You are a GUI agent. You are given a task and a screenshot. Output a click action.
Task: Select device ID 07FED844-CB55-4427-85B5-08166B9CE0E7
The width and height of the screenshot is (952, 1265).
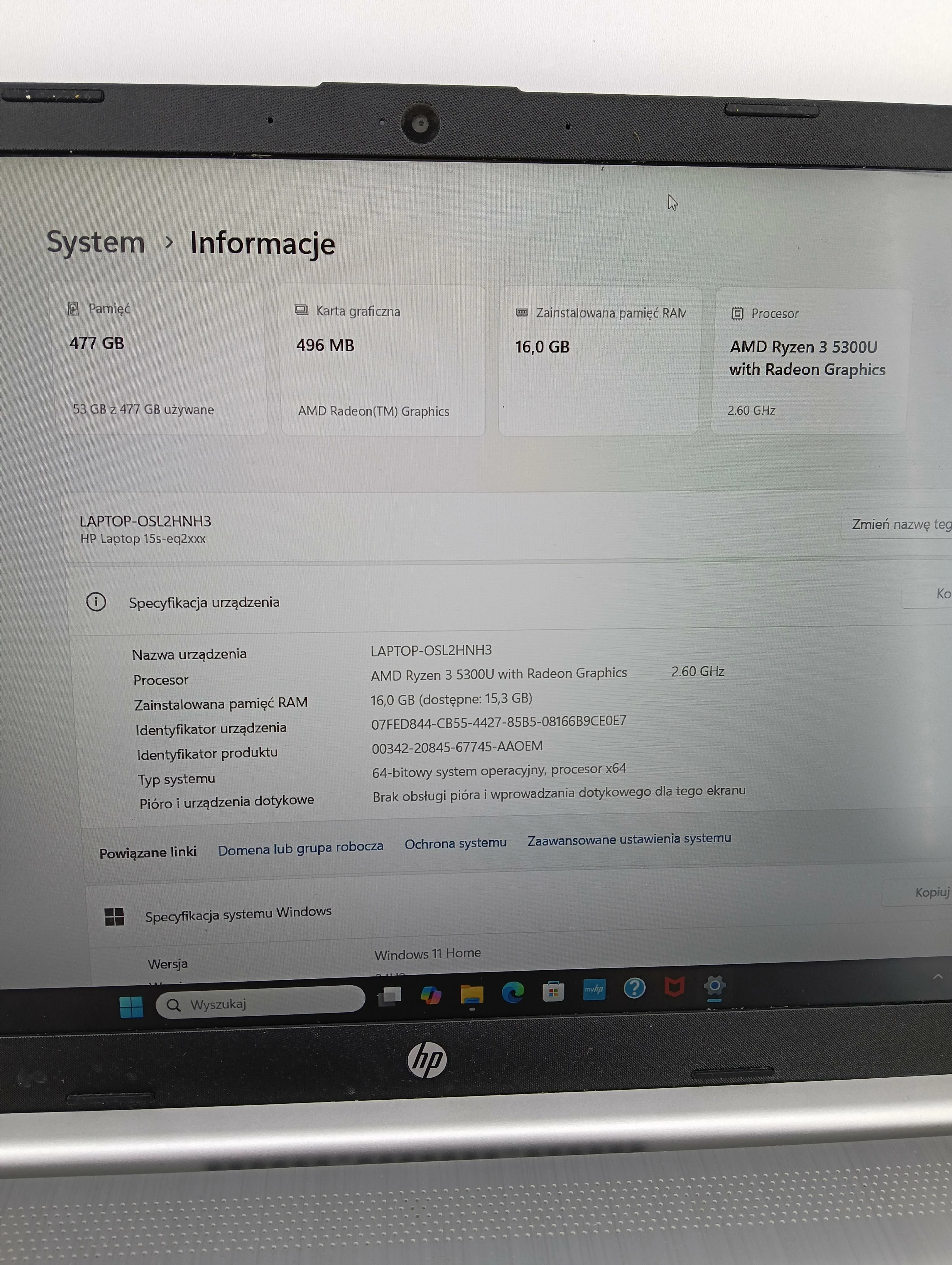[499, 722]
